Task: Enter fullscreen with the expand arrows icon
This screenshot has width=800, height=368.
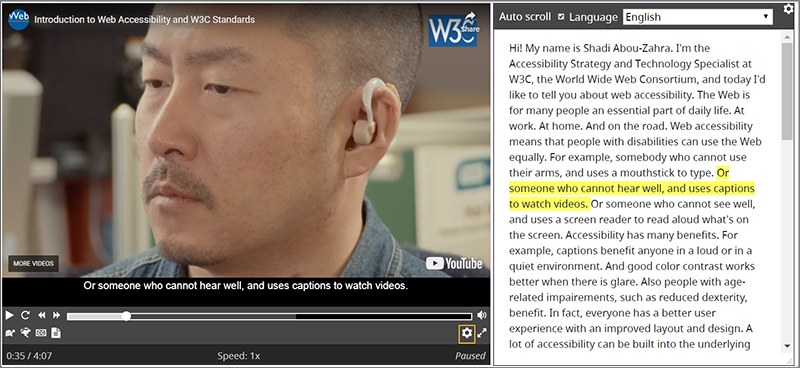Action: coord(482,333)
